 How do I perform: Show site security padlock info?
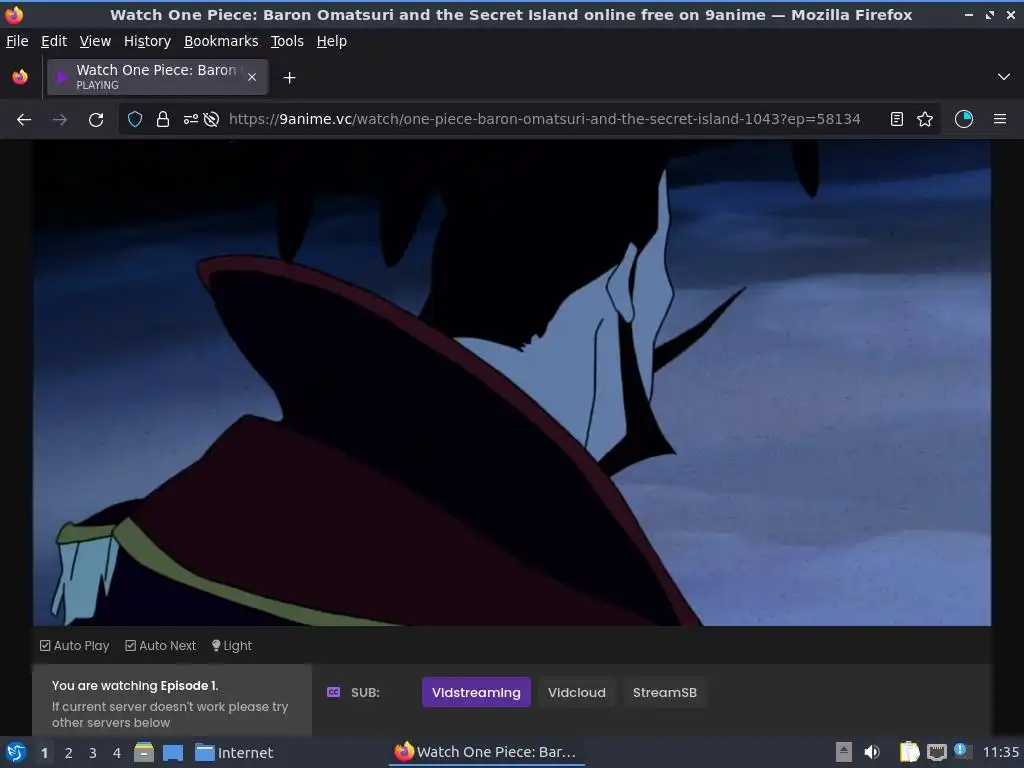pos(163,120)
